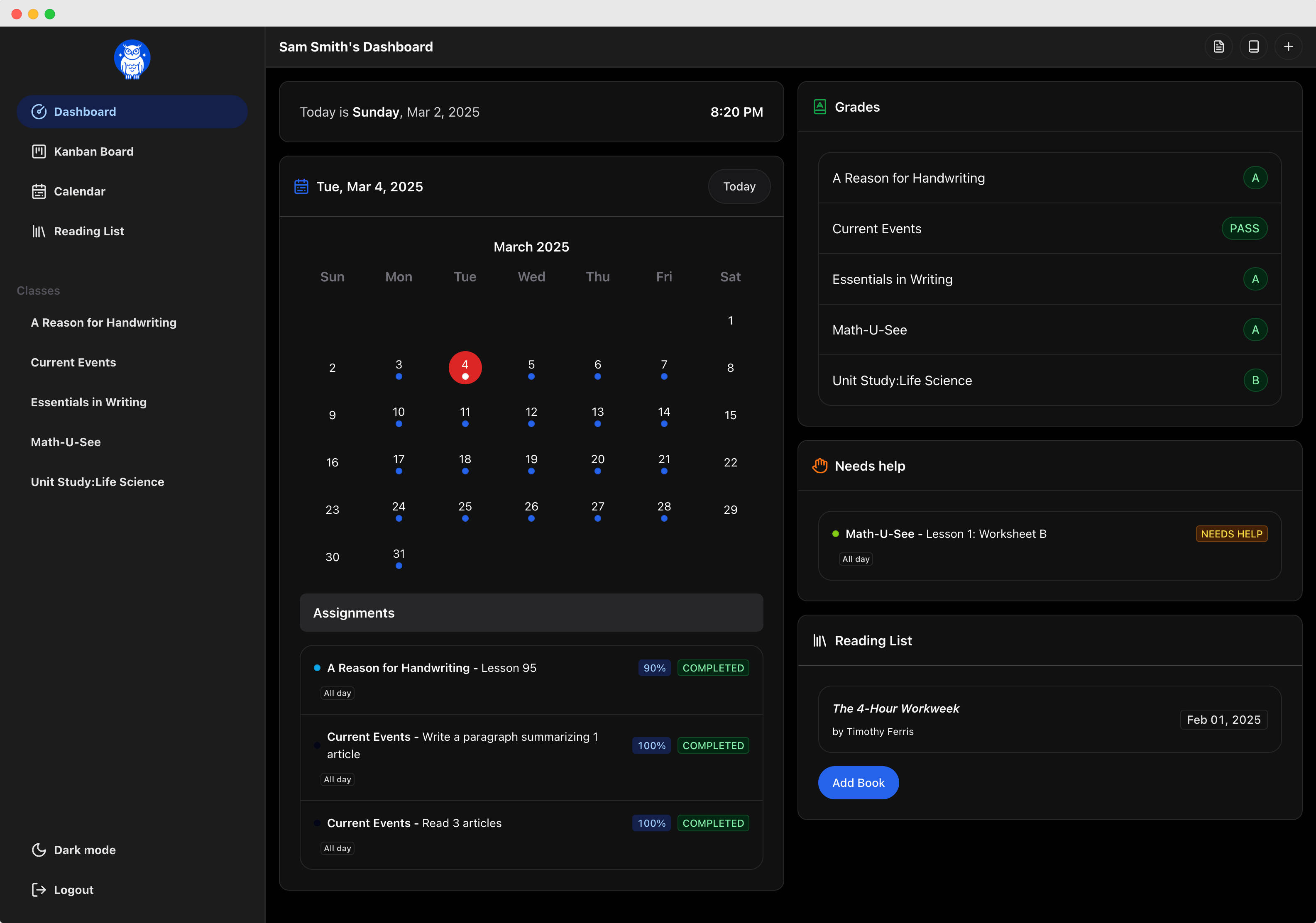This screenshot has height=923, width=1316.
Task: Open the document icon in the top toolbar
Action: pyautogui.click(x=1218, y=46)
